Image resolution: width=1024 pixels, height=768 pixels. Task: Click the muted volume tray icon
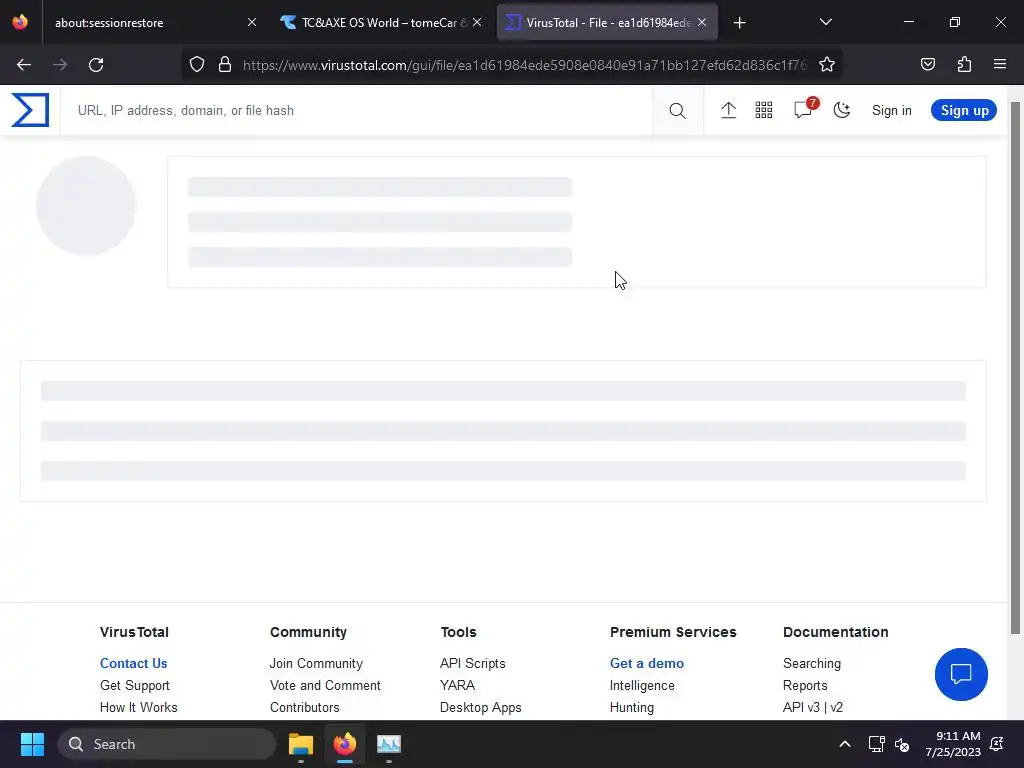pos(902,744)
